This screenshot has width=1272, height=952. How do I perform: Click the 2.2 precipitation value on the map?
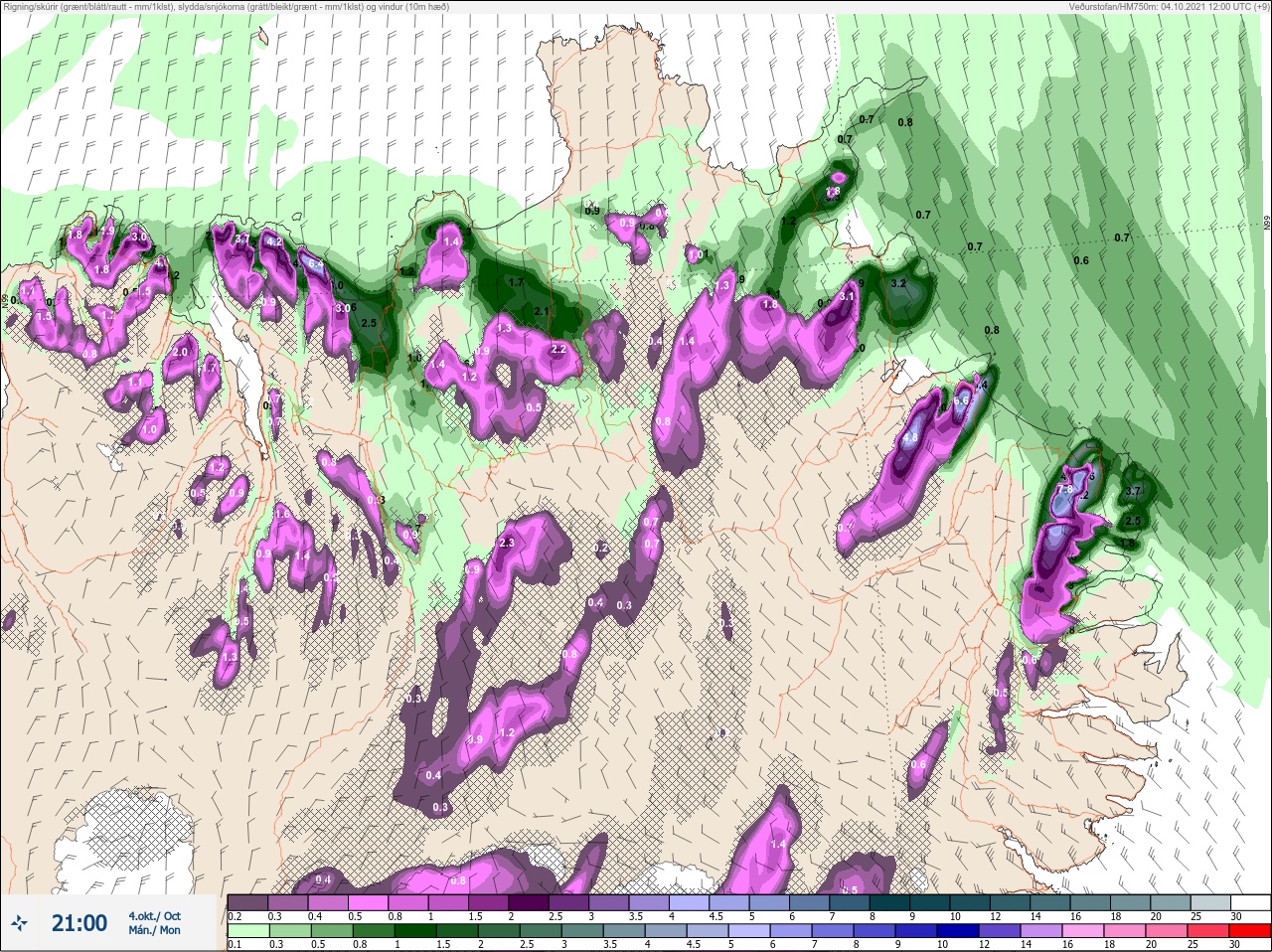[558, 350]
